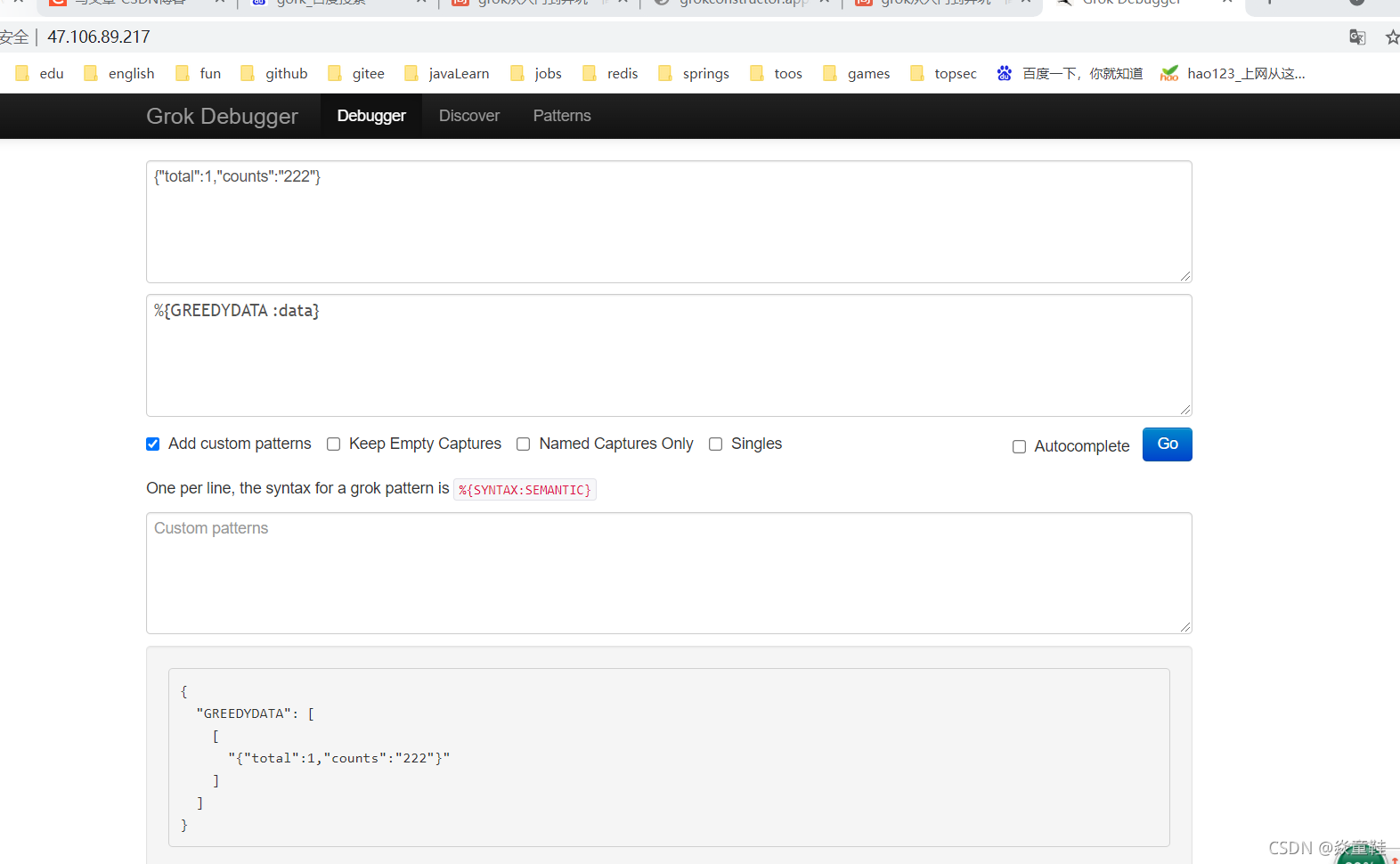Click the resize handle of Custom patterns box

1185,627
